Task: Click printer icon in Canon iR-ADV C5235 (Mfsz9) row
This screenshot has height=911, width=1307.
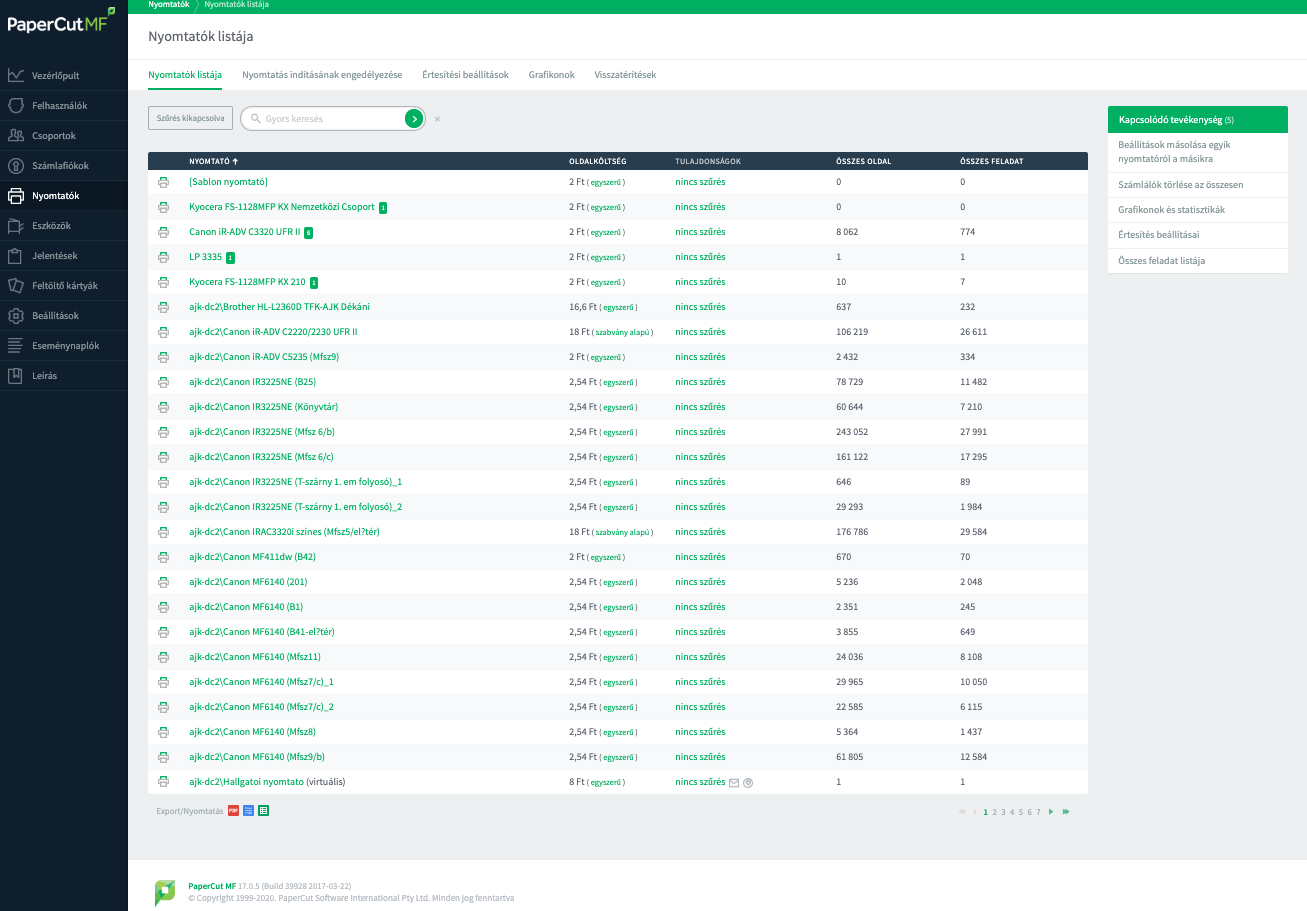Action: (163, 357)
